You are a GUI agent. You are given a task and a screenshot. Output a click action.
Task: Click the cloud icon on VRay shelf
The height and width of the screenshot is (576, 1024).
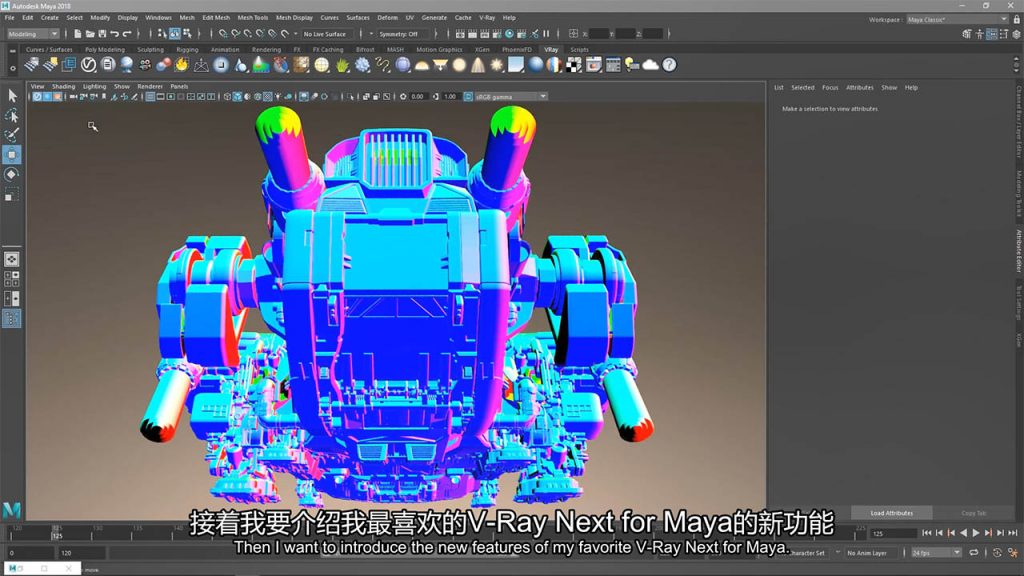(650, 65)
